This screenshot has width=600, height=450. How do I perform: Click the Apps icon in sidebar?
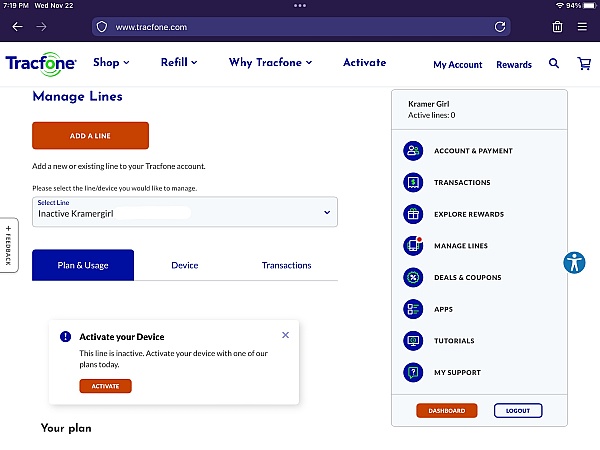[x=413, y=309]
